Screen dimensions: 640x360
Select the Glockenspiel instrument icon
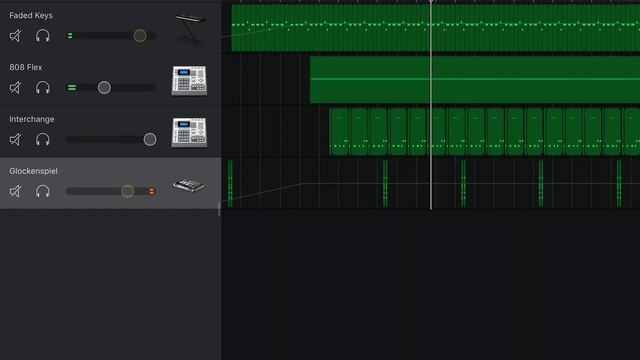coord(189,185)
